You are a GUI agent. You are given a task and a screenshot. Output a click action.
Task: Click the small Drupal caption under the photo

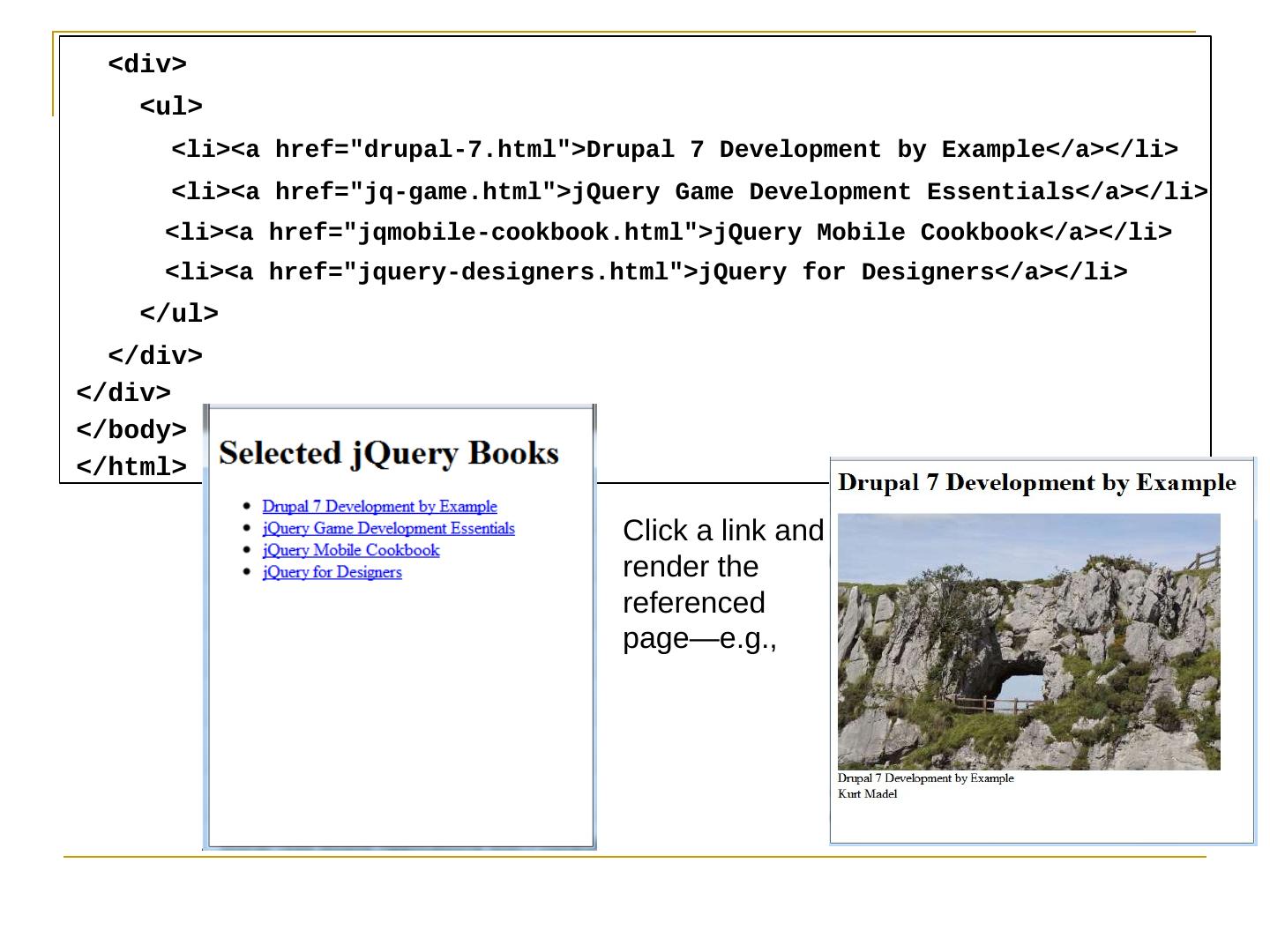pyautogui.click(x=925, y=778)
